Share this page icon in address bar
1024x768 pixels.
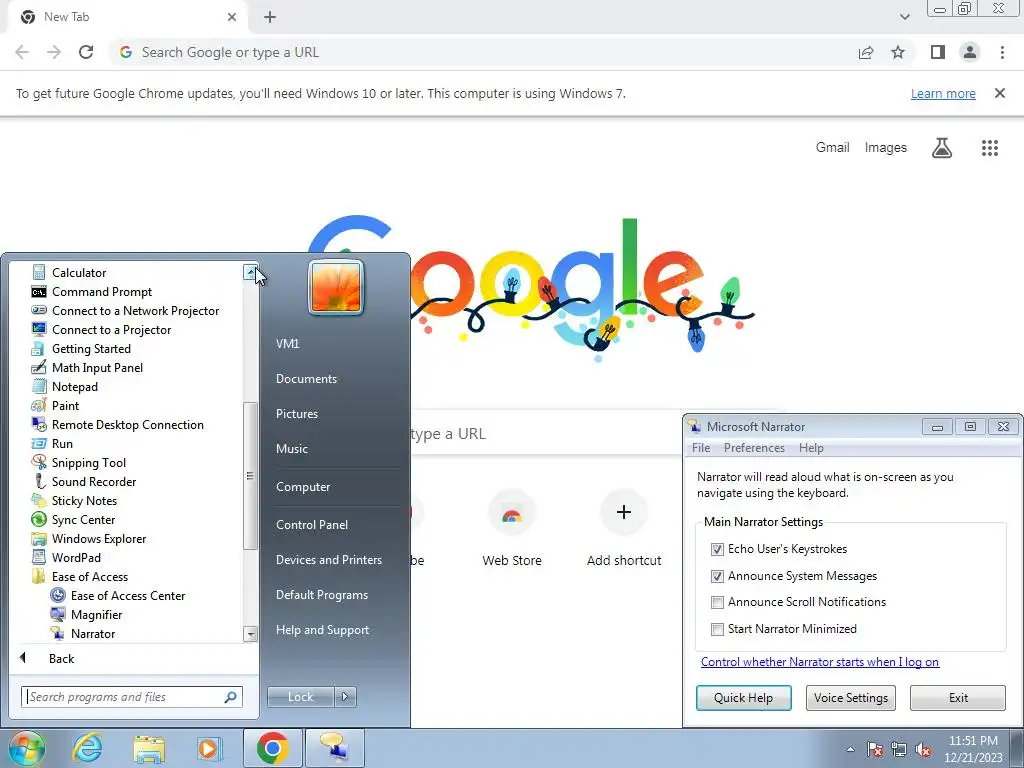(x=866, y=52)
